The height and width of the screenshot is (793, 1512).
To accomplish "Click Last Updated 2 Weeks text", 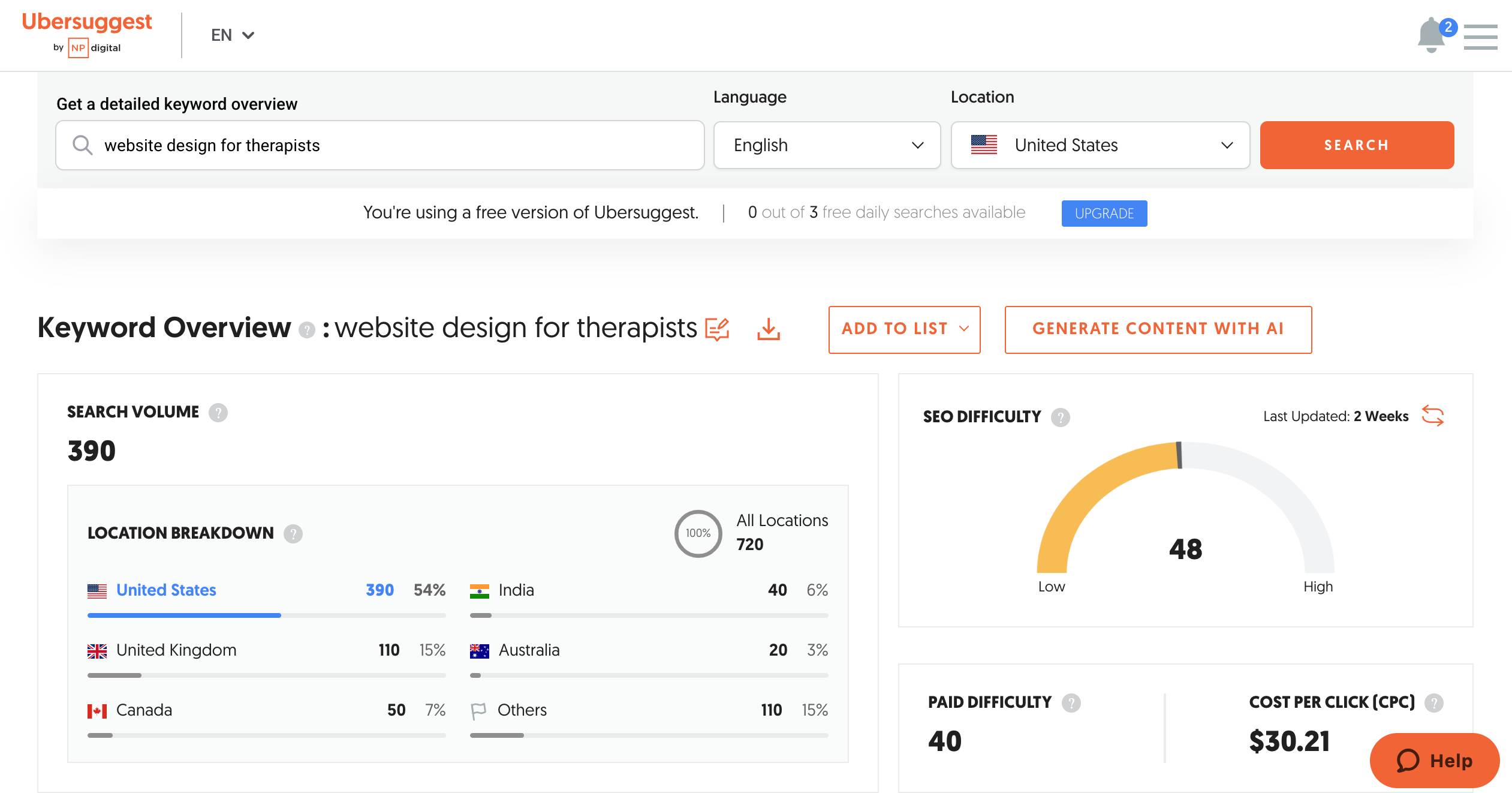I will click(x=1336, y=416).
